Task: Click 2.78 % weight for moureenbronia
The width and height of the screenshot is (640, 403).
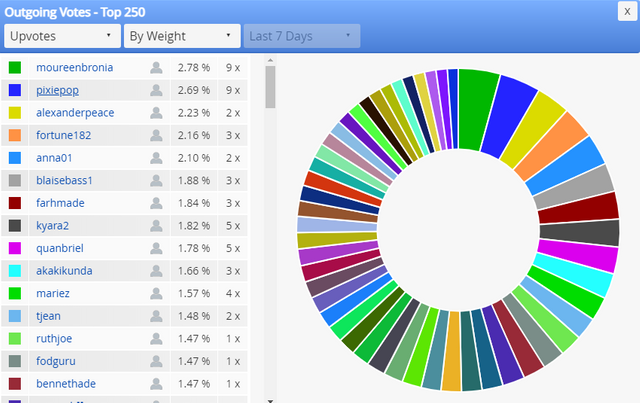Action: coord(194,68)
